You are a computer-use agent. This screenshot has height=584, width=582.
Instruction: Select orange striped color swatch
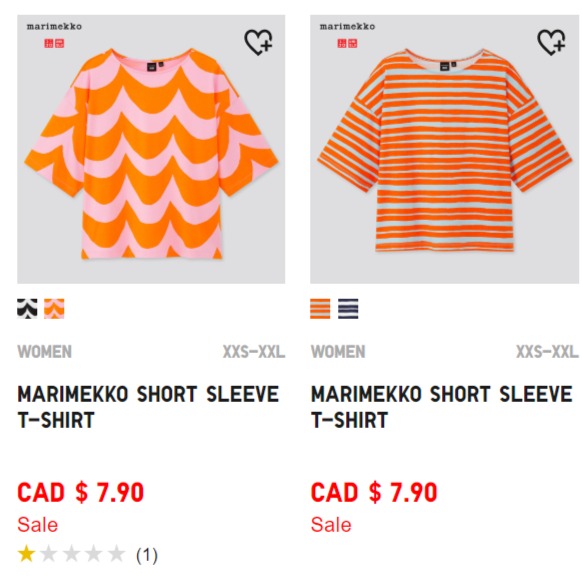tap(320, 309)
